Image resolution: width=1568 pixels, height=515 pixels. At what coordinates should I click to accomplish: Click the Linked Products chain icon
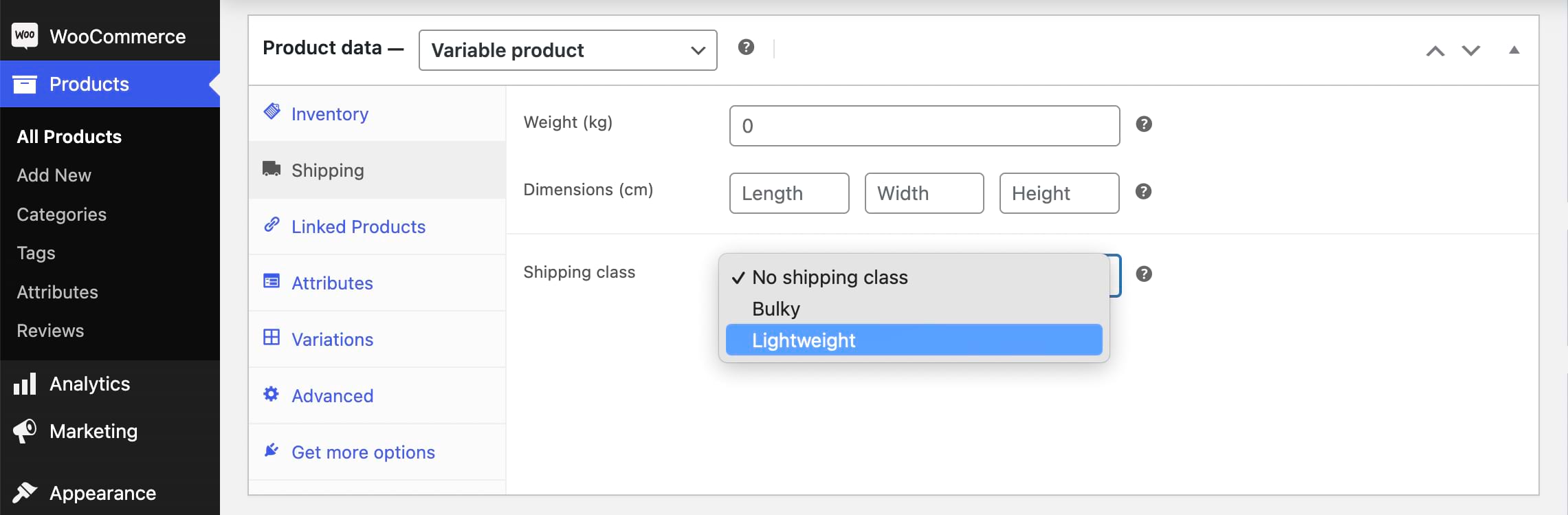pyautogui.click(x=272, y=224)
